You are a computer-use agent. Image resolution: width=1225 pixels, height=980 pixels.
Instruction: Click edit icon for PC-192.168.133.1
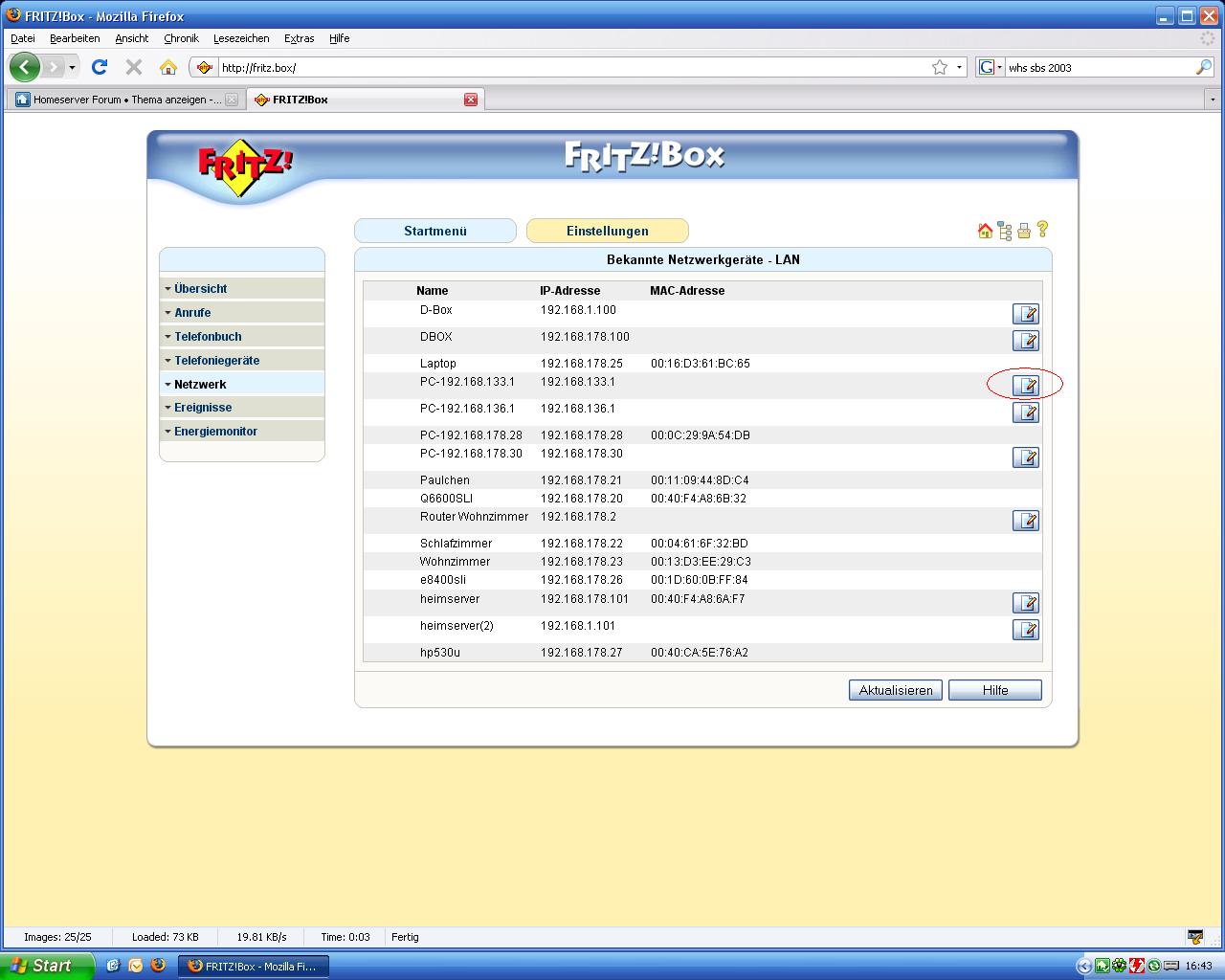[1025, 386]
